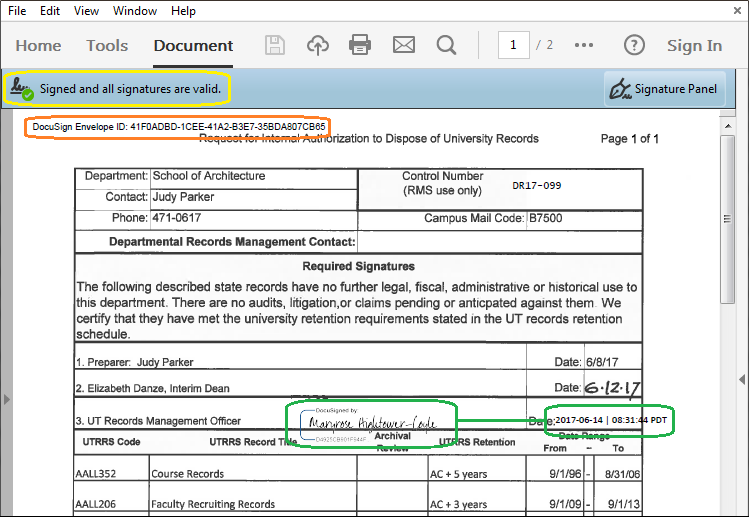Click 'Signed and all signatures are valid.' text

click(130, 89)
